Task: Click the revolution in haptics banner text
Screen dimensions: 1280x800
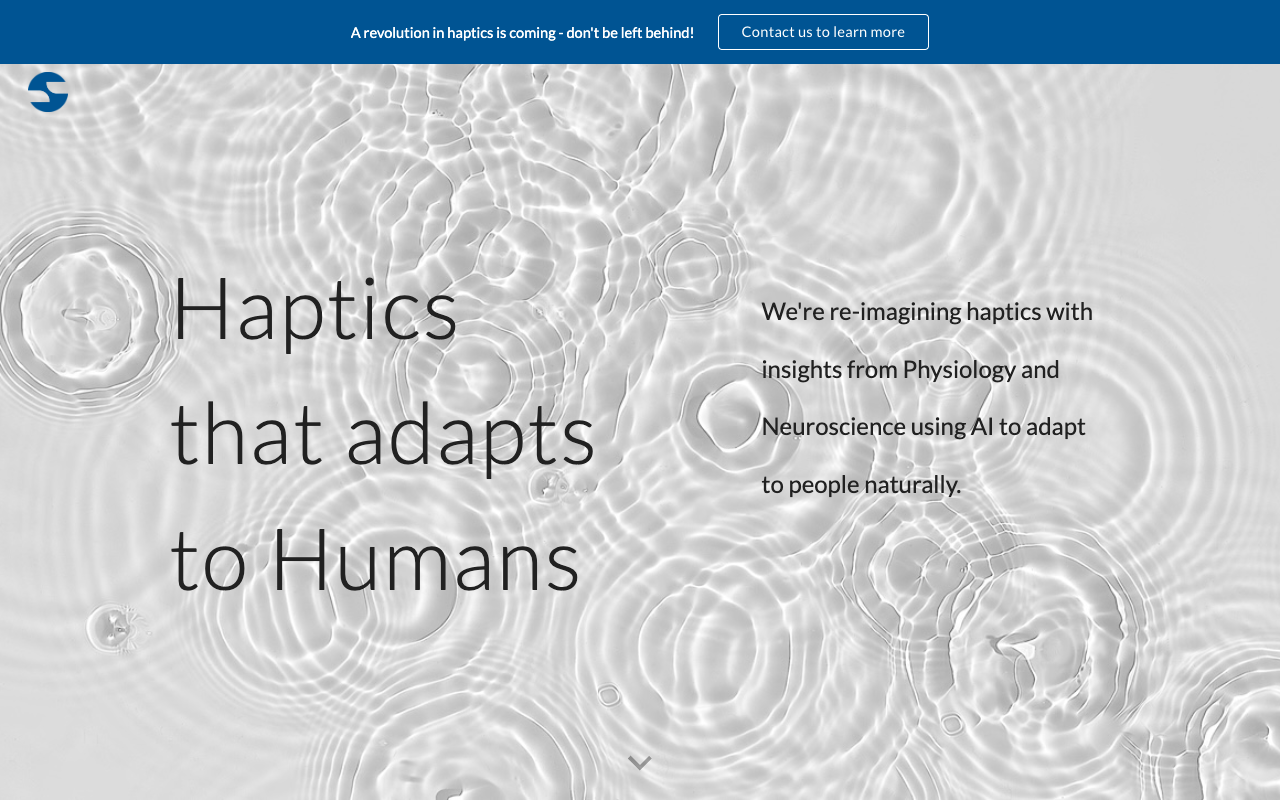Action: click(x=522, y=32)
